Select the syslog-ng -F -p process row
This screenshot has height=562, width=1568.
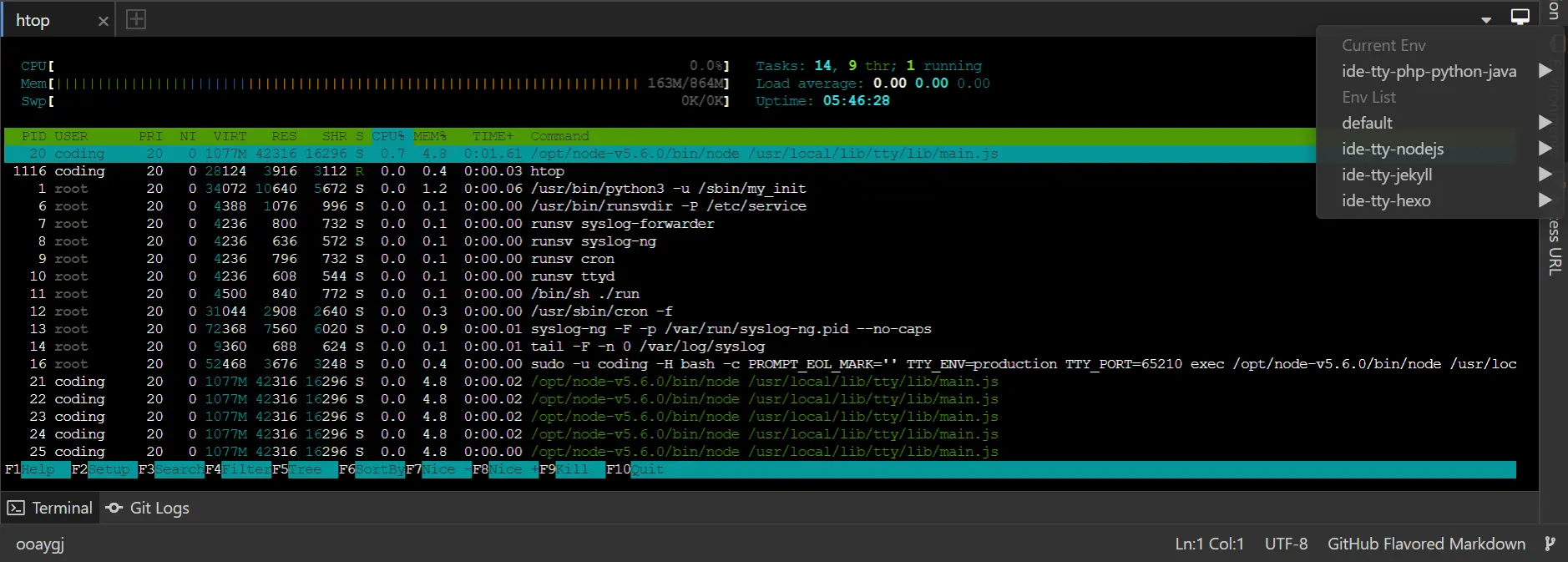(760, 329)
